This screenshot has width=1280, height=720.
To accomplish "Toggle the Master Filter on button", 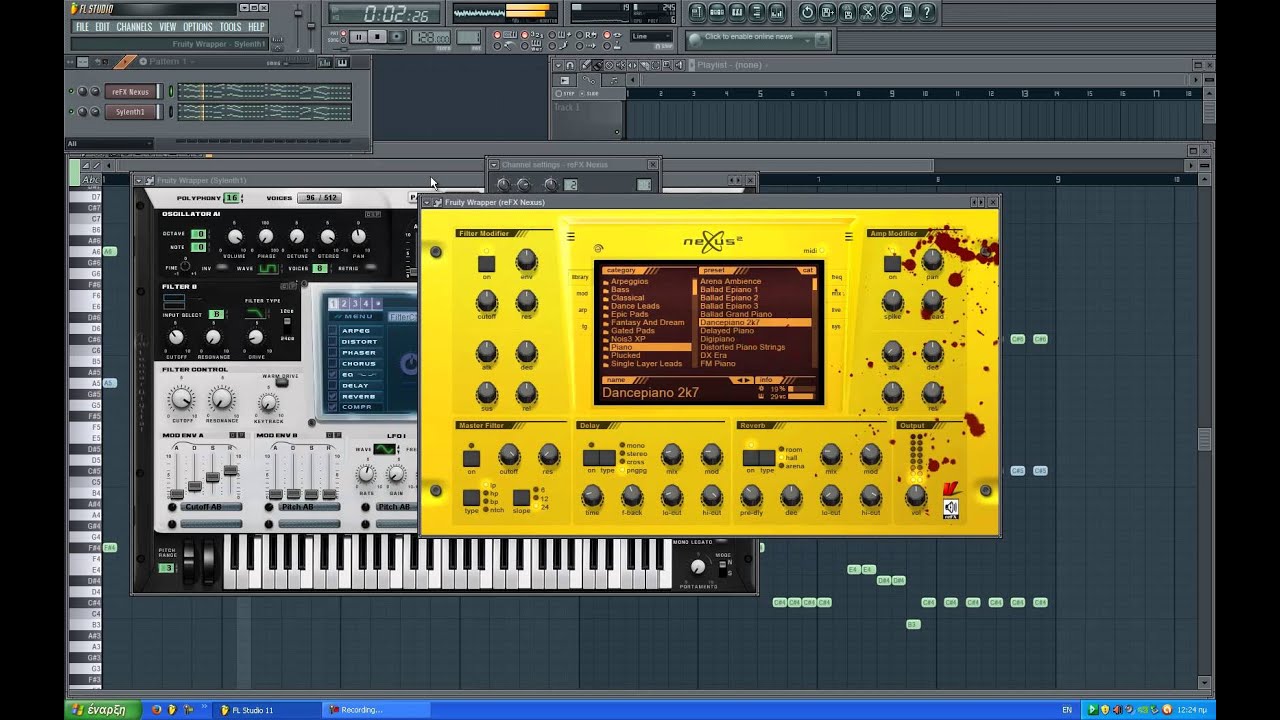I will pos(471,458).
